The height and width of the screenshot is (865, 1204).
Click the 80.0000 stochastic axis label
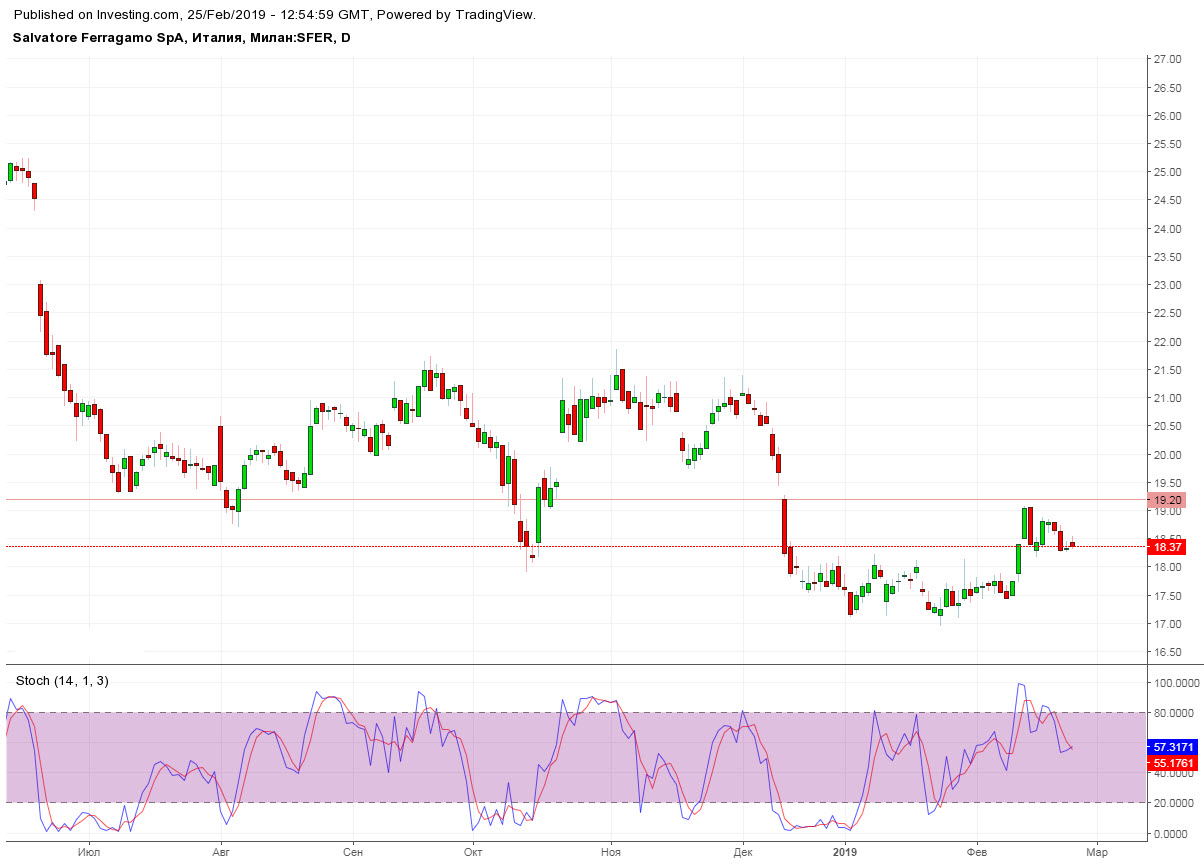point(1174,713)
